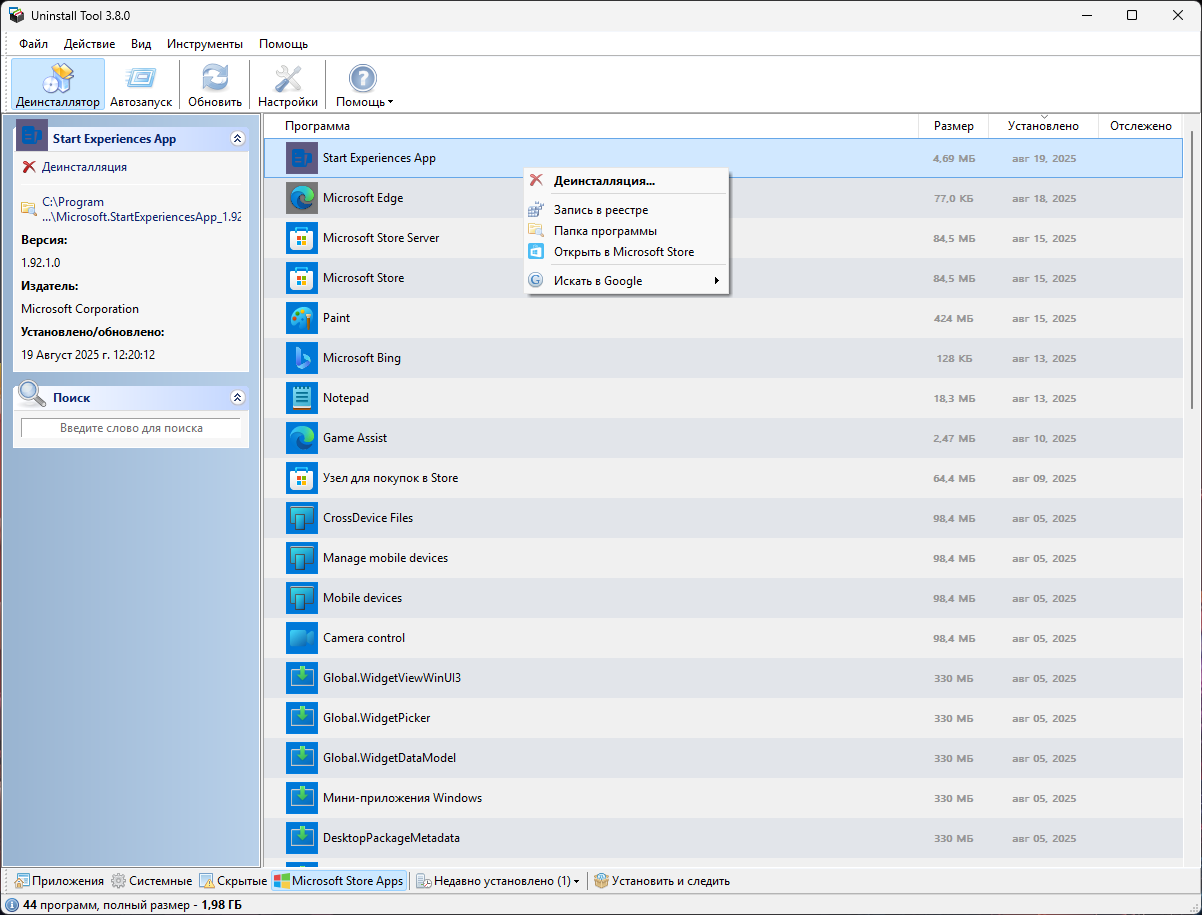Click the info icon in the status bar
The image size is (1202, 915).
pos(12,906)
